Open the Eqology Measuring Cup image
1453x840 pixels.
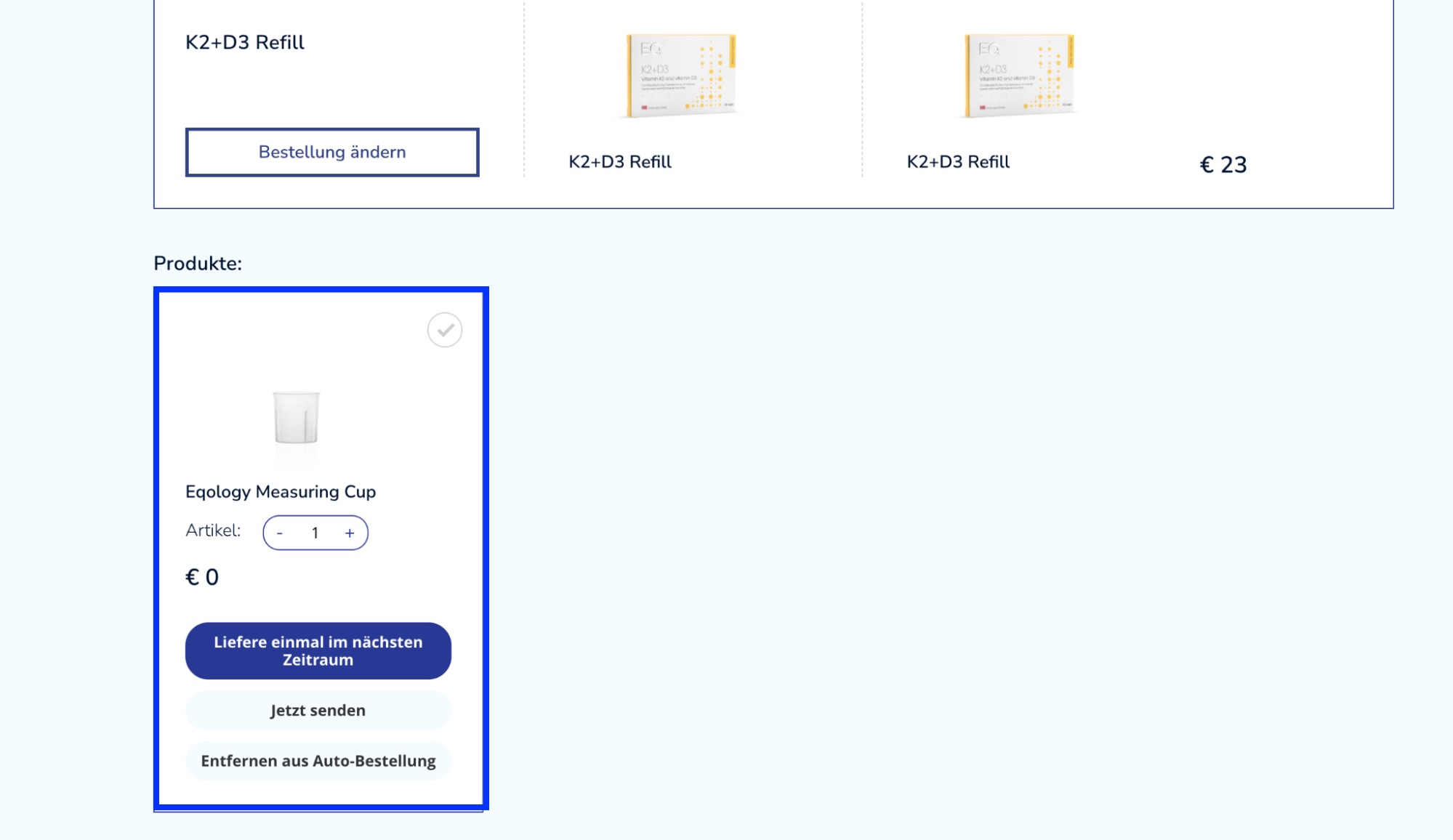296,417
